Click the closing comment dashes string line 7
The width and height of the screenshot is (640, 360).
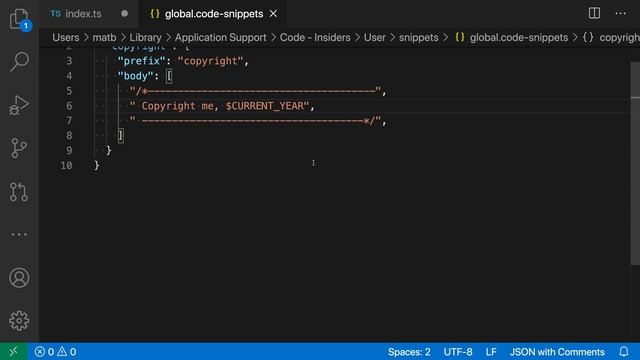(256, 121)
